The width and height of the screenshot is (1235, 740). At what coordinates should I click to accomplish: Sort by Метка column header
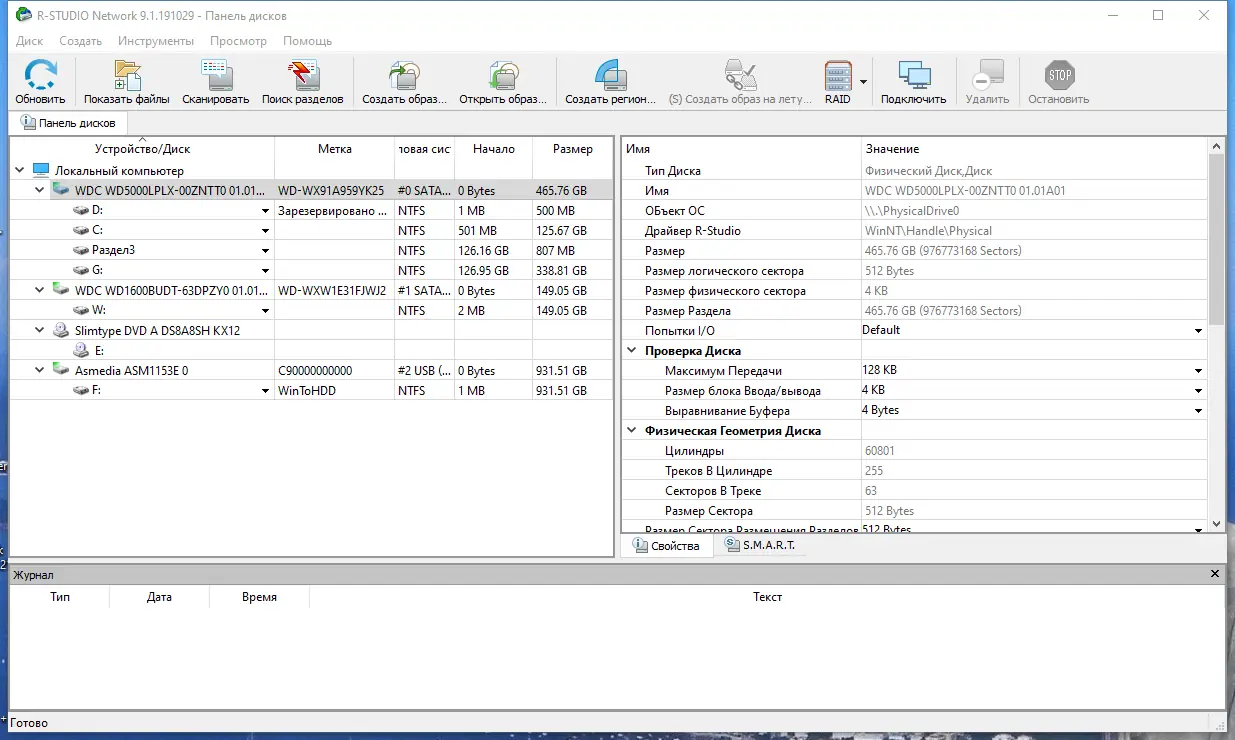pos(335,149)
